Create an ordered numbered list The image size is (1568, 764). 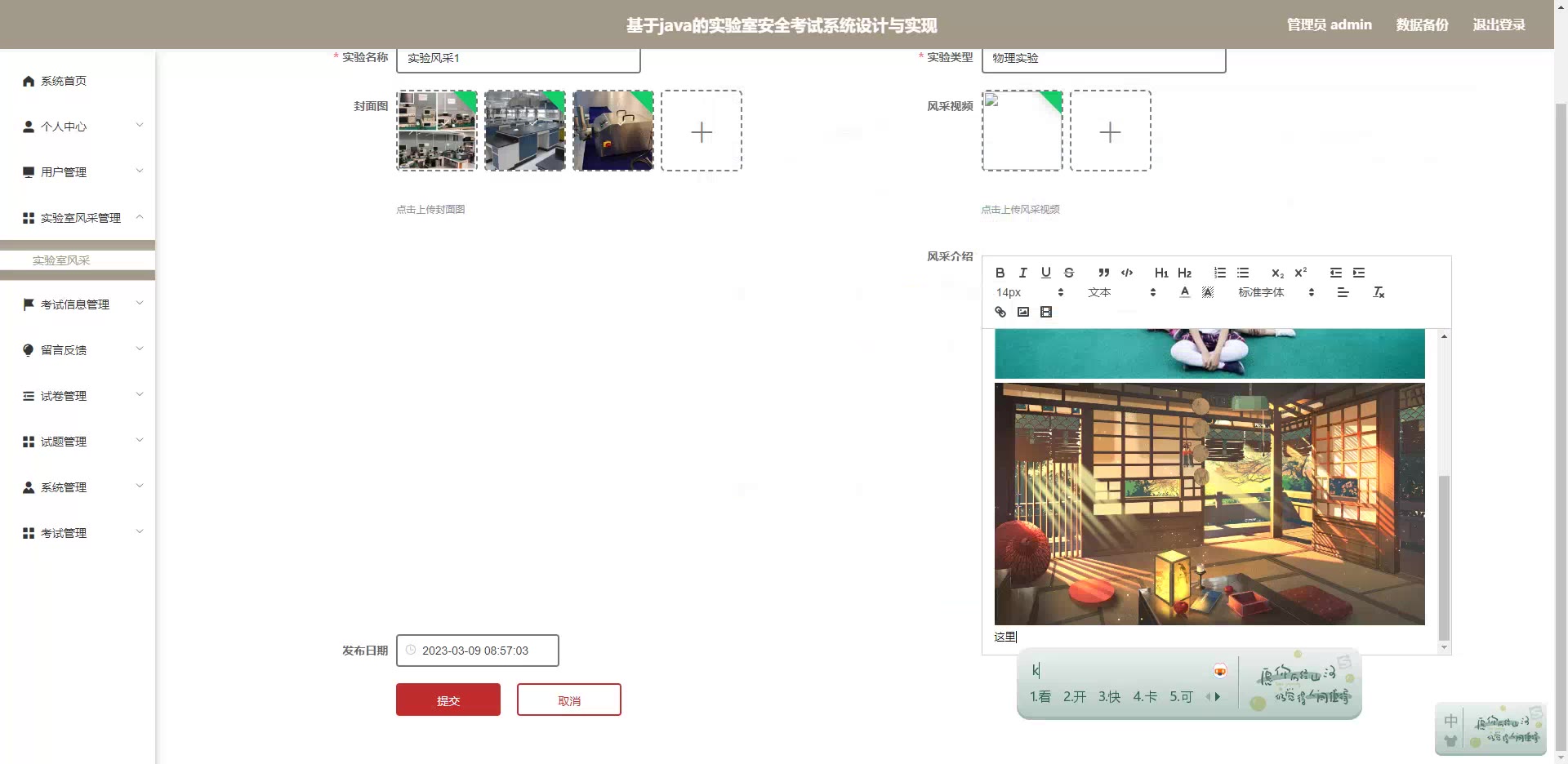(1219, 273)
